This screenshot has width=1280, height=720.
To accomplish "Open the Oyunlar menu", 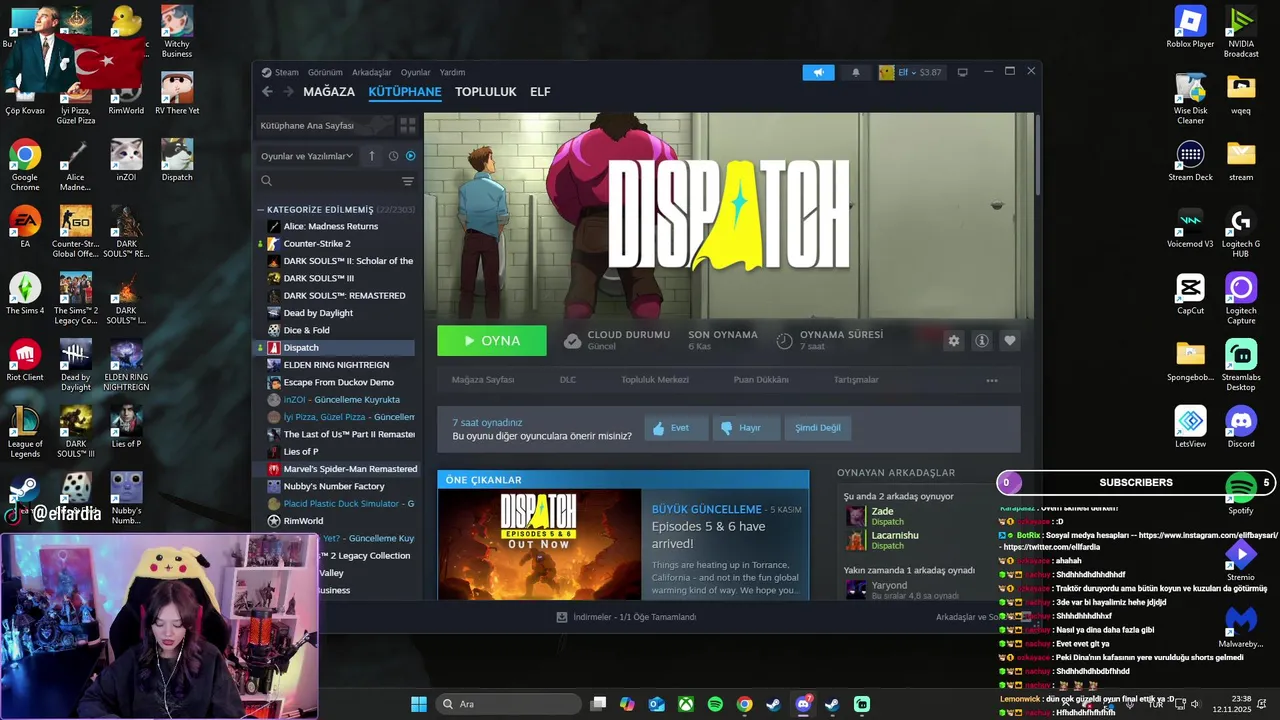I will (x=416, y=72).
